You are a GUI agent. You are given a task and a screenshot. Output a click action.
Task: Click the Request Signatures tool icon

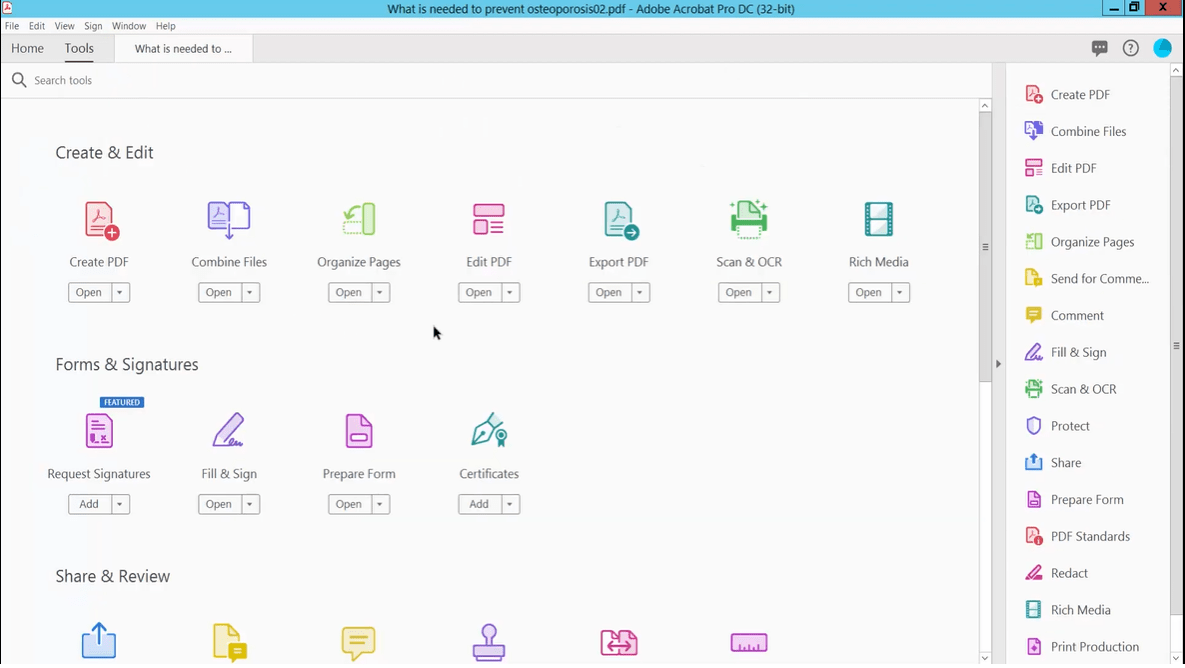pos(99,431)
